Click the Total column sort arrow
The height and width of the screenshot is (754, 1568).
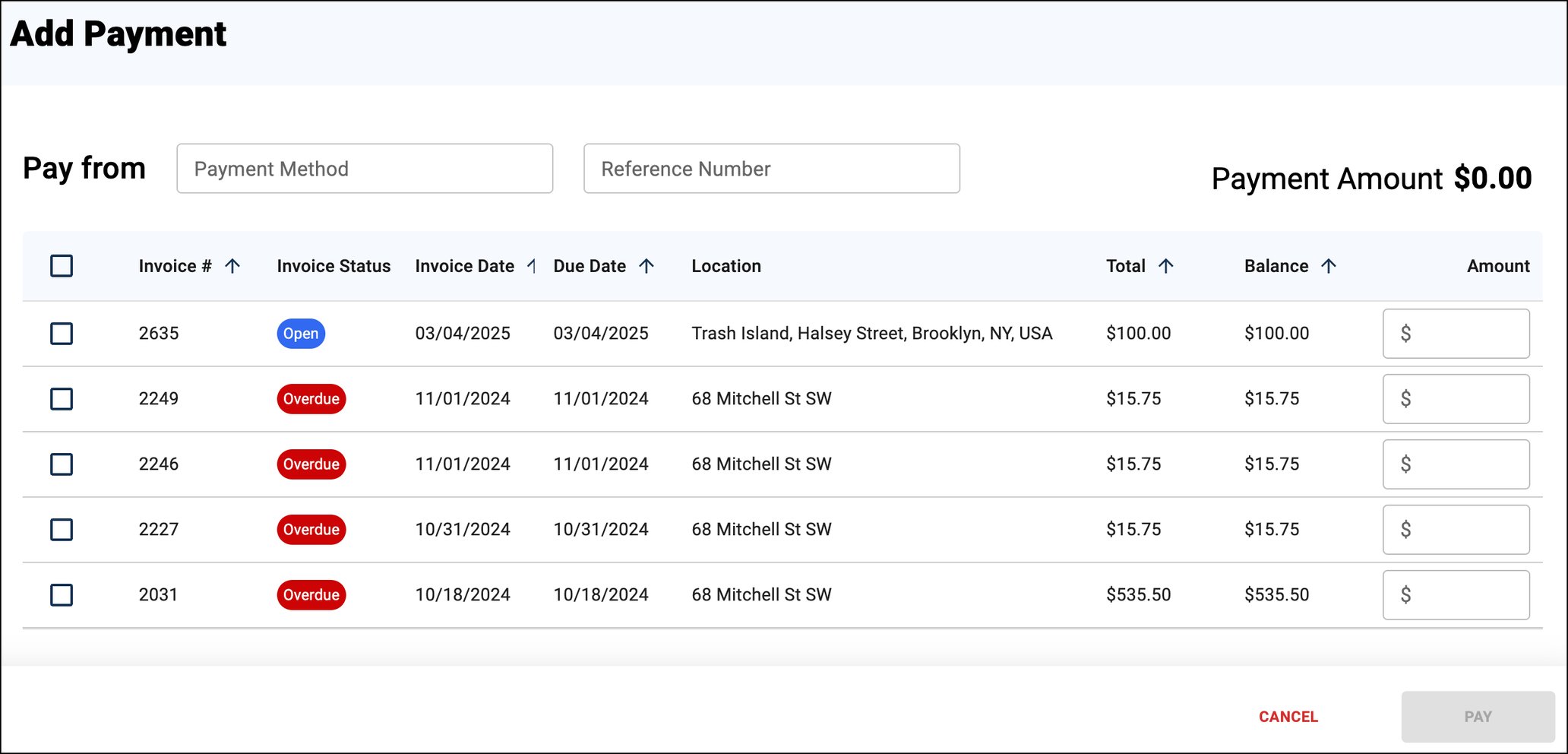pos(1165,266)
